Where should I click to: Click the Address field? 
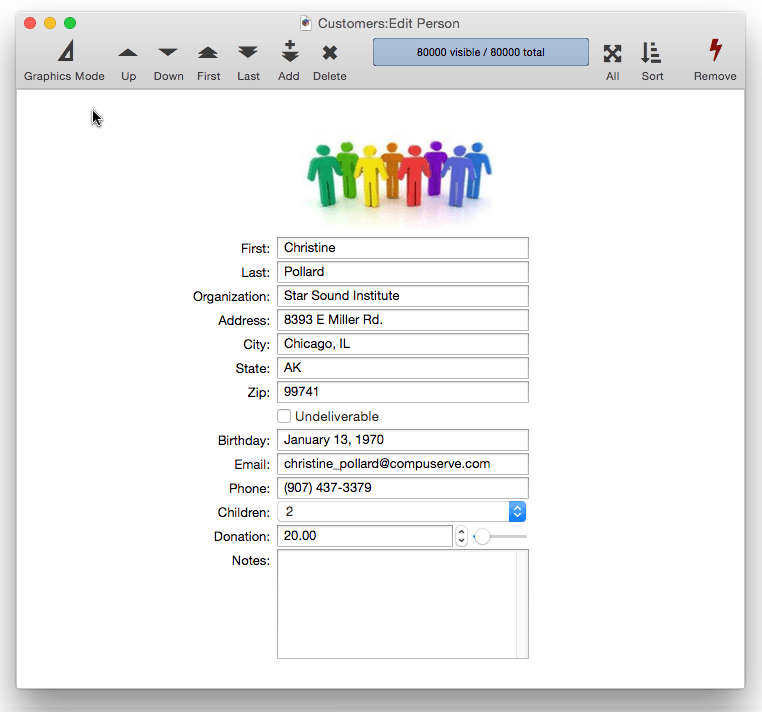click(403, 320)
